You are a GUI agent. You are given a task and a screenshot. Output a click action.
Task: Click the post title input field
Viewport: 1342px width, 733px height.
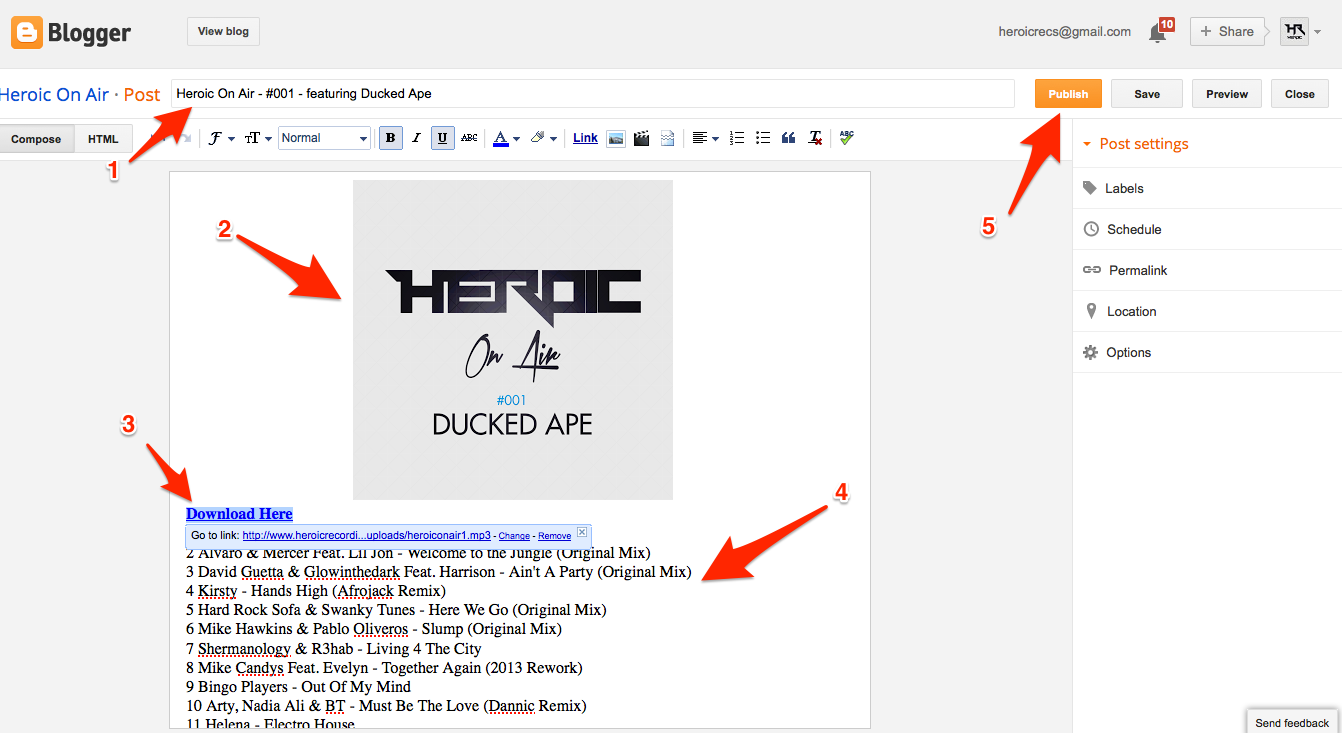(592, 94)
